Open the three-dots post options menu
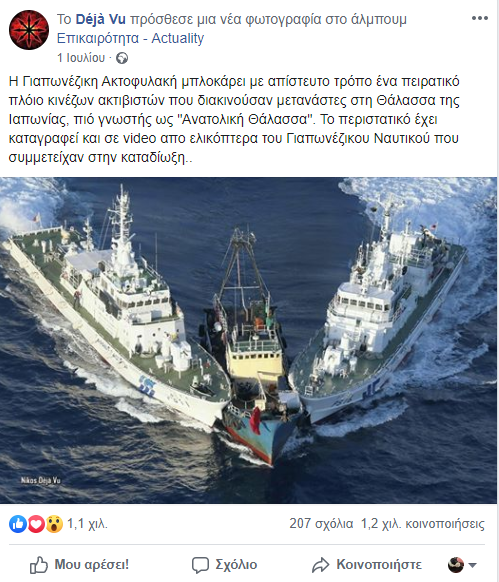This screenshot has width=499, height=582. [x=479, y=18]
